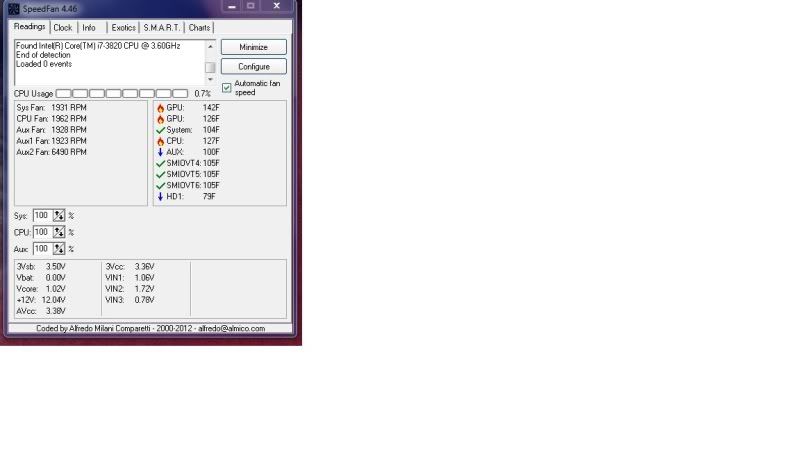Click the blue down arrow beside HD1
This screenshot has width=800, height=450.
click(160, 196)
